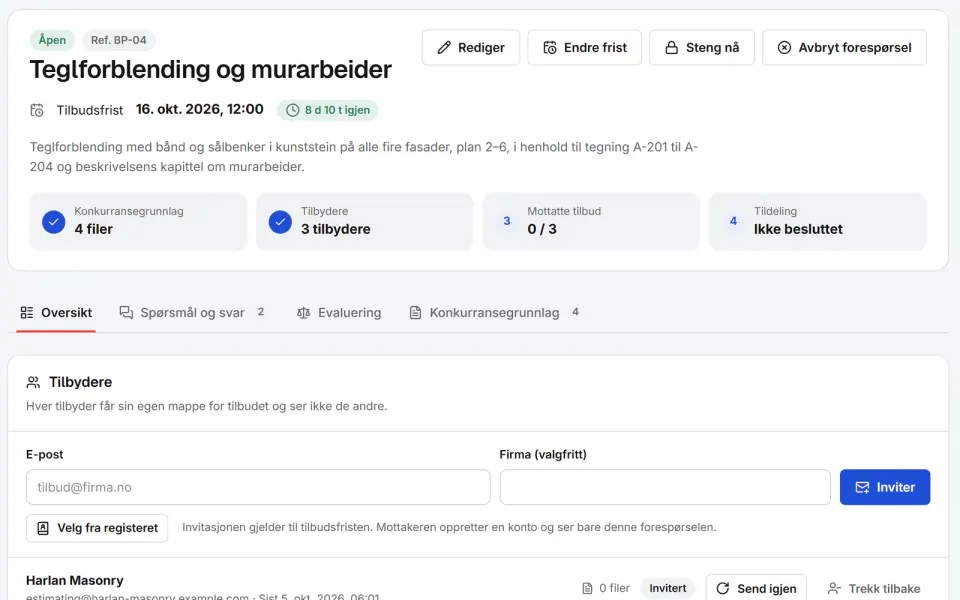Click the calendar-clock icon on Endre frist
960x600 pixels.
550,48
